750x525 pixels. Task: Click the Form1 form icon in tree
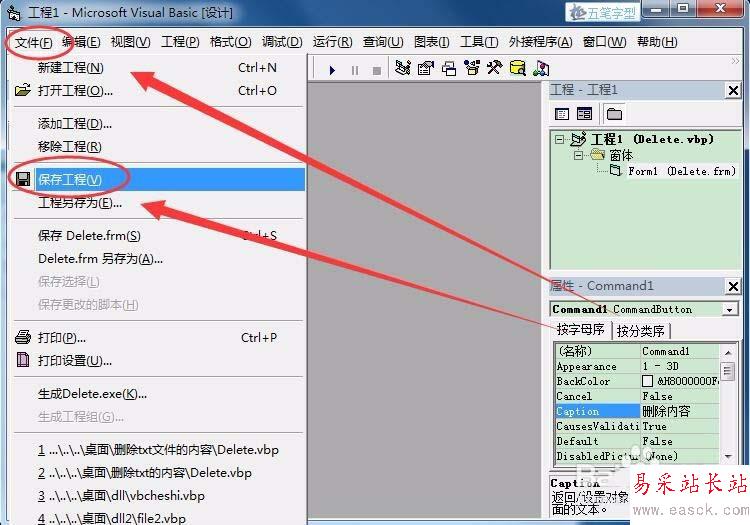[616, 170]
